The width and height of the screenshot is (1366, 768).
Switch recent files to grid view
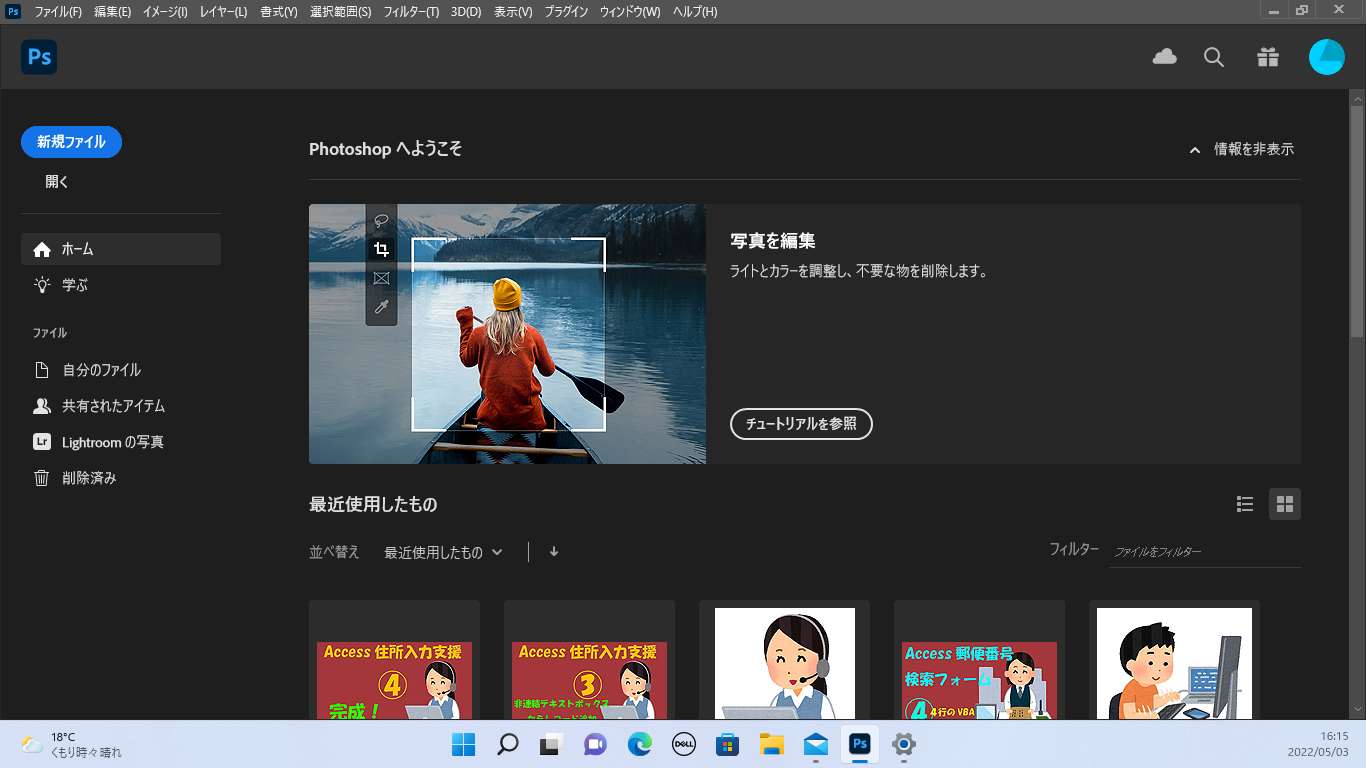coord(1285,504)
